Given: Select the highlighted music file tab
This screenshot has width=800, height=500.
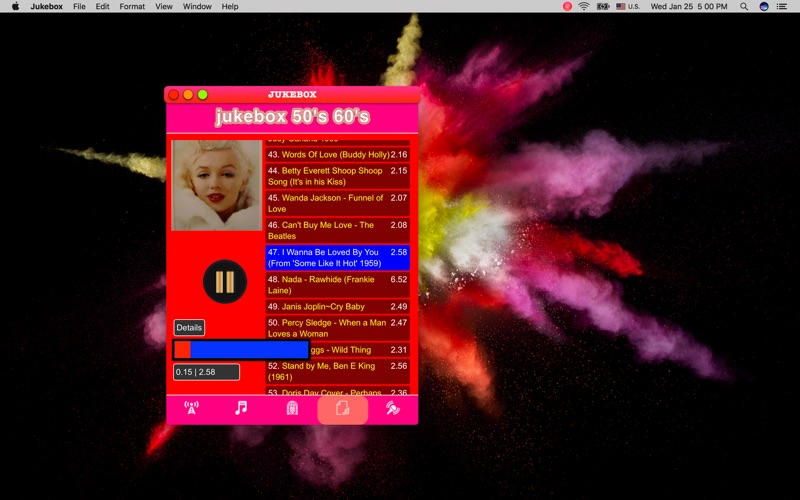Looking at the screenshot, I should click(x=342, y=409).
